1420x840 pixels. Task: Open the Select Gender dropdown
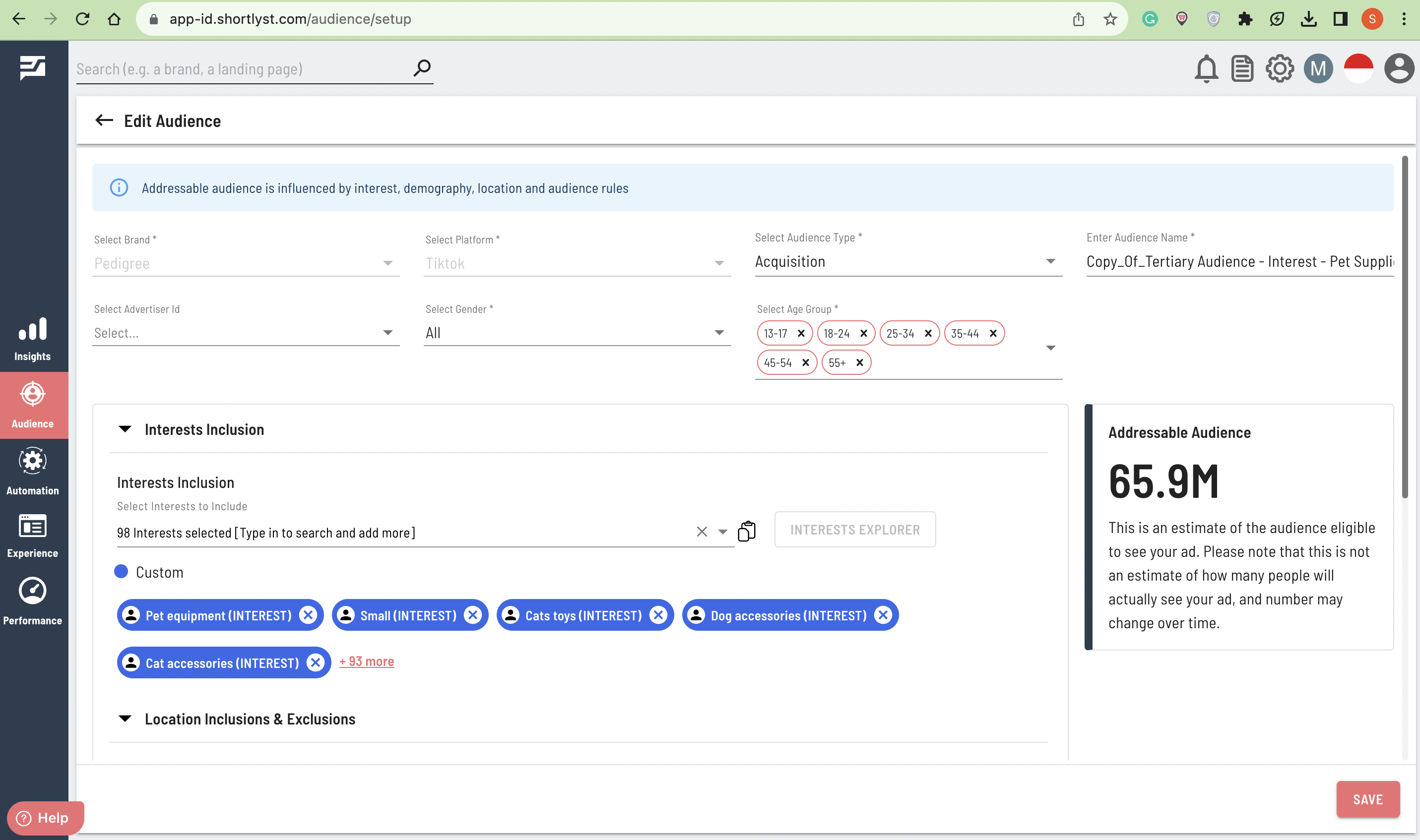pyautogui.click(x=577, y=333)
